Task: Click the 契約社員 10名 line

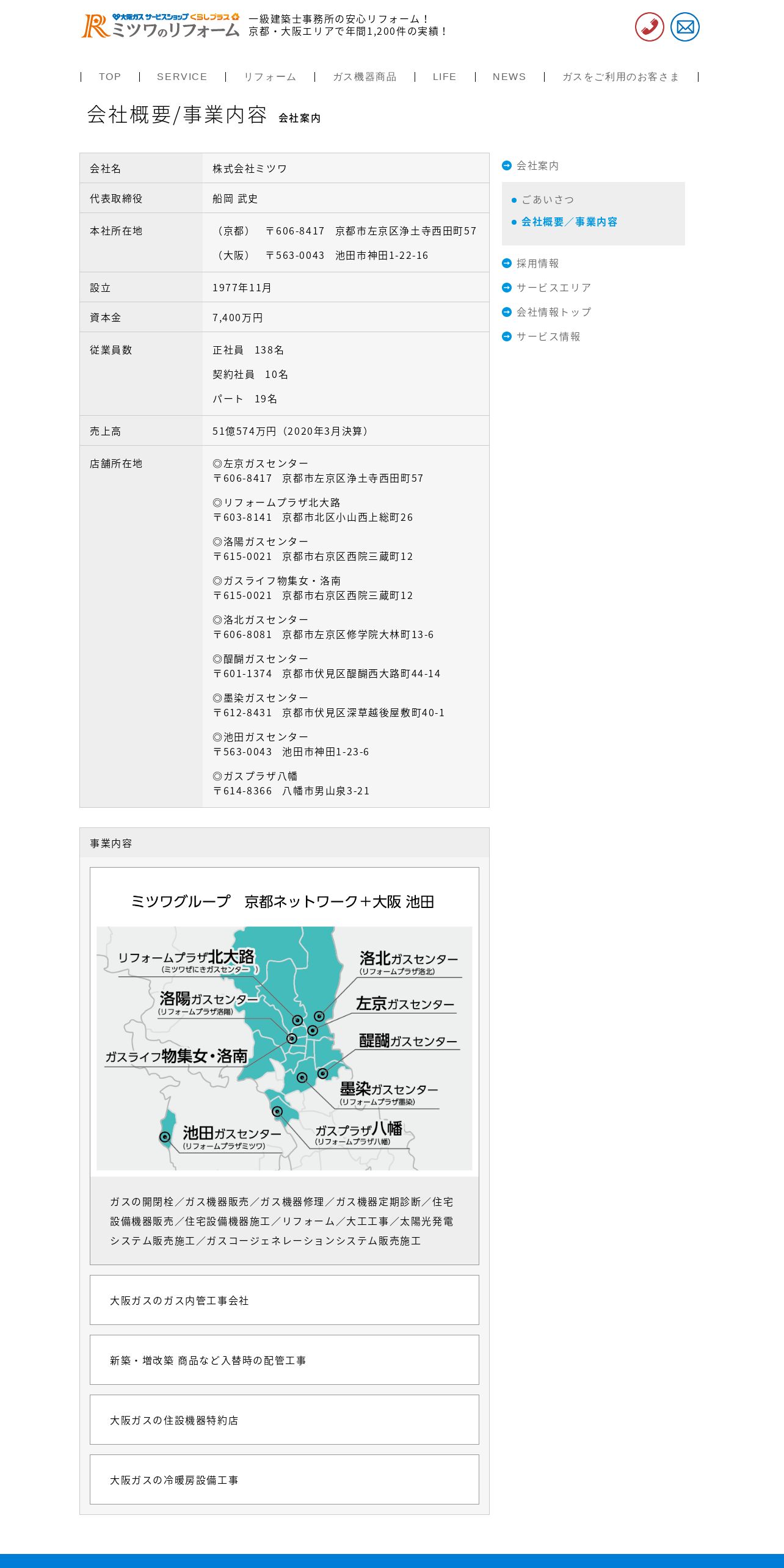Action: tap(250, 374)
